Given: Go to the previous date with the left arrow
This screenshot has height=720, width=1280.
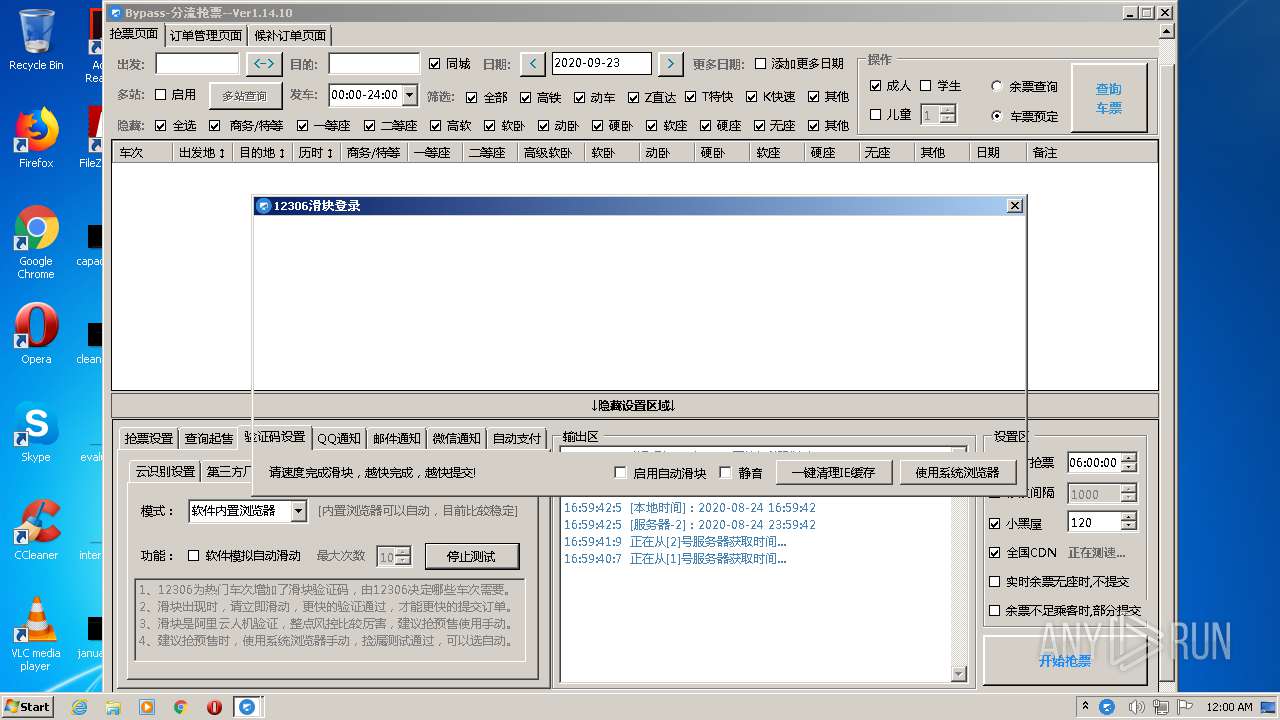Looking at the screenshot, I should coord(533,63).
